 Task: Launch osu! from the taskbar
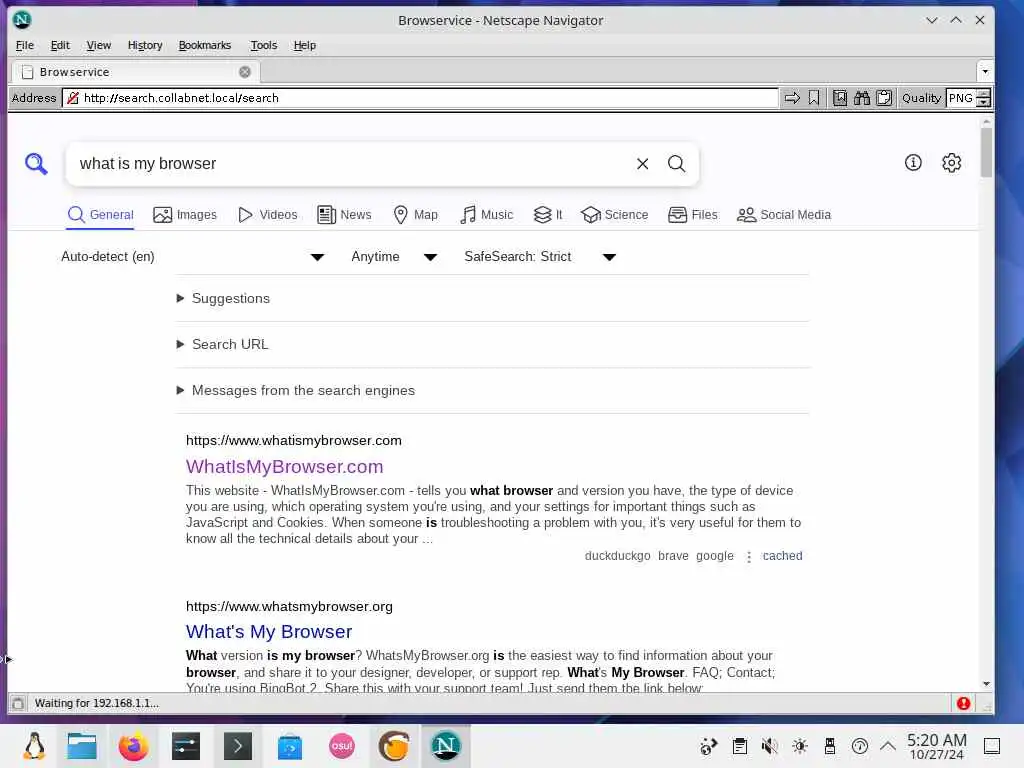pos(342,746)
